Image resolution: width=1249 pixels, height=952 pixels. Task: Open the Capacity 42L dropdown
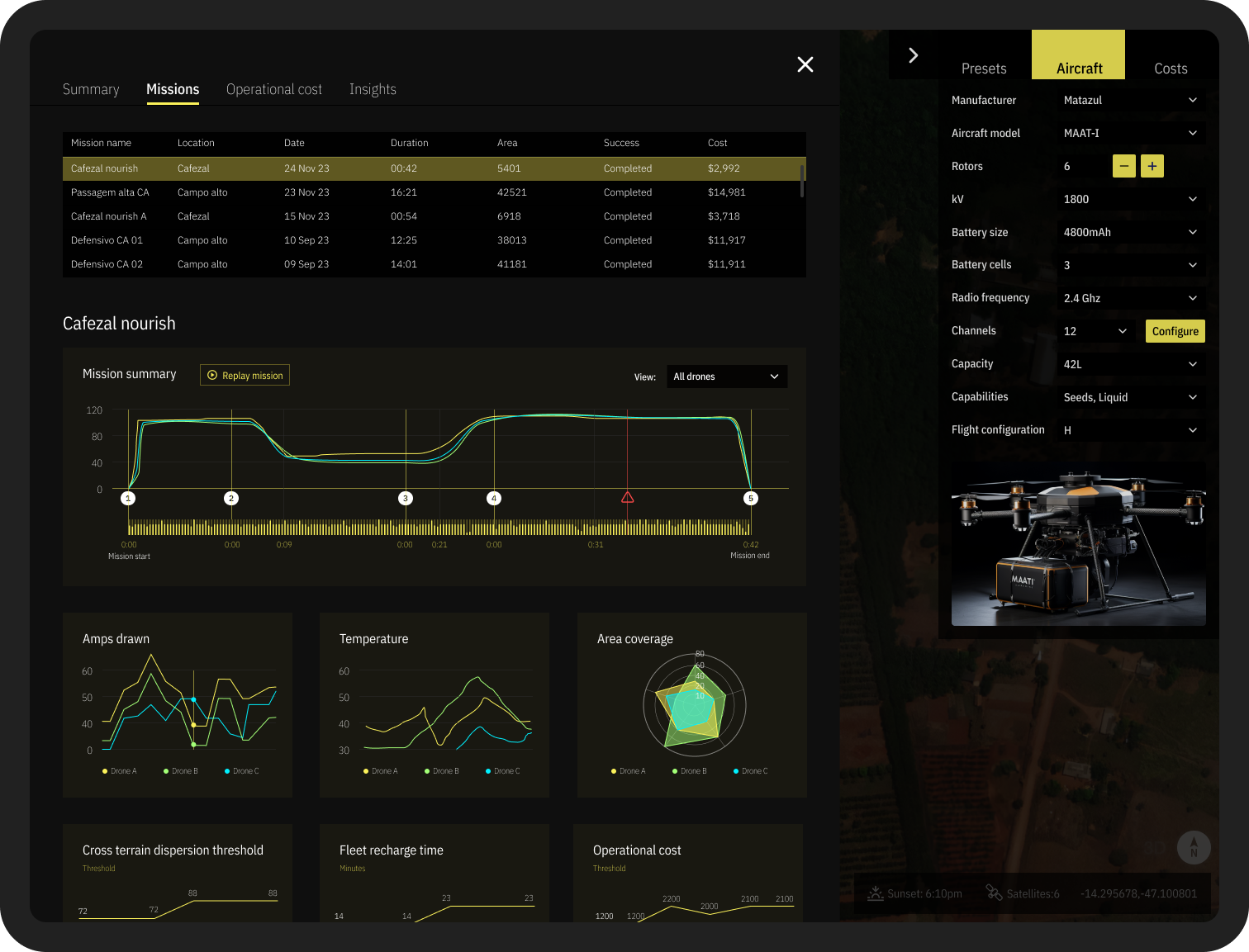[1131, 364]
